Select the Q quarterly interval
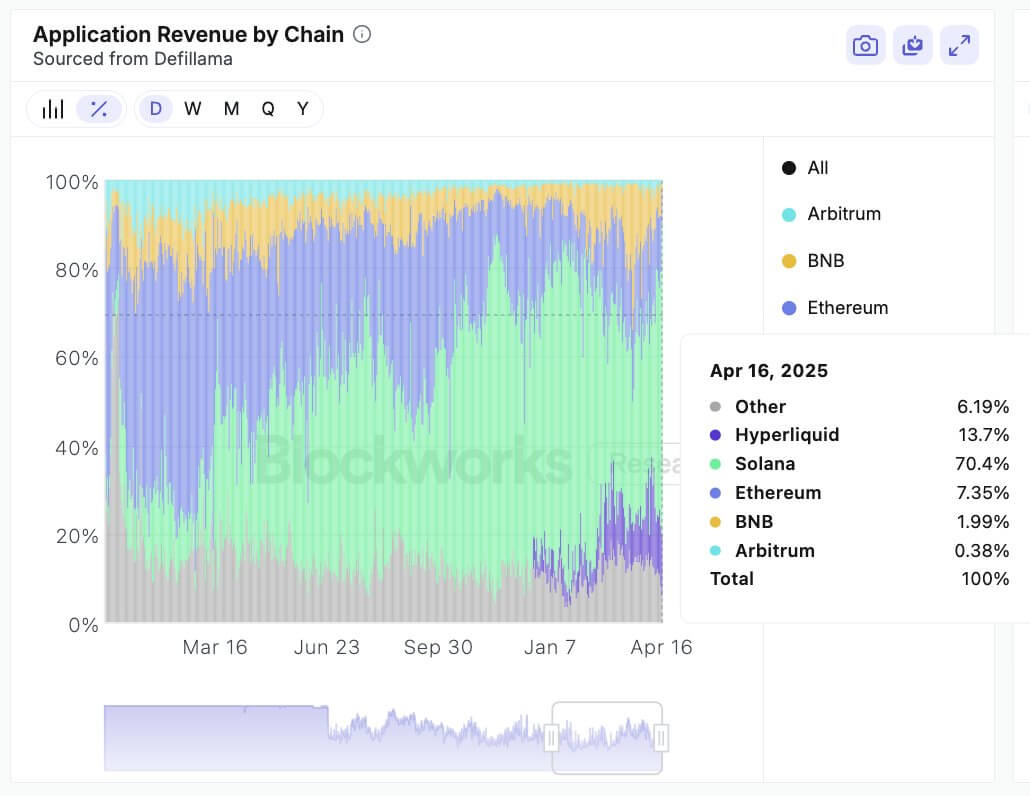Viewport: 1030px width, 796px height. [x=267, y=108]
